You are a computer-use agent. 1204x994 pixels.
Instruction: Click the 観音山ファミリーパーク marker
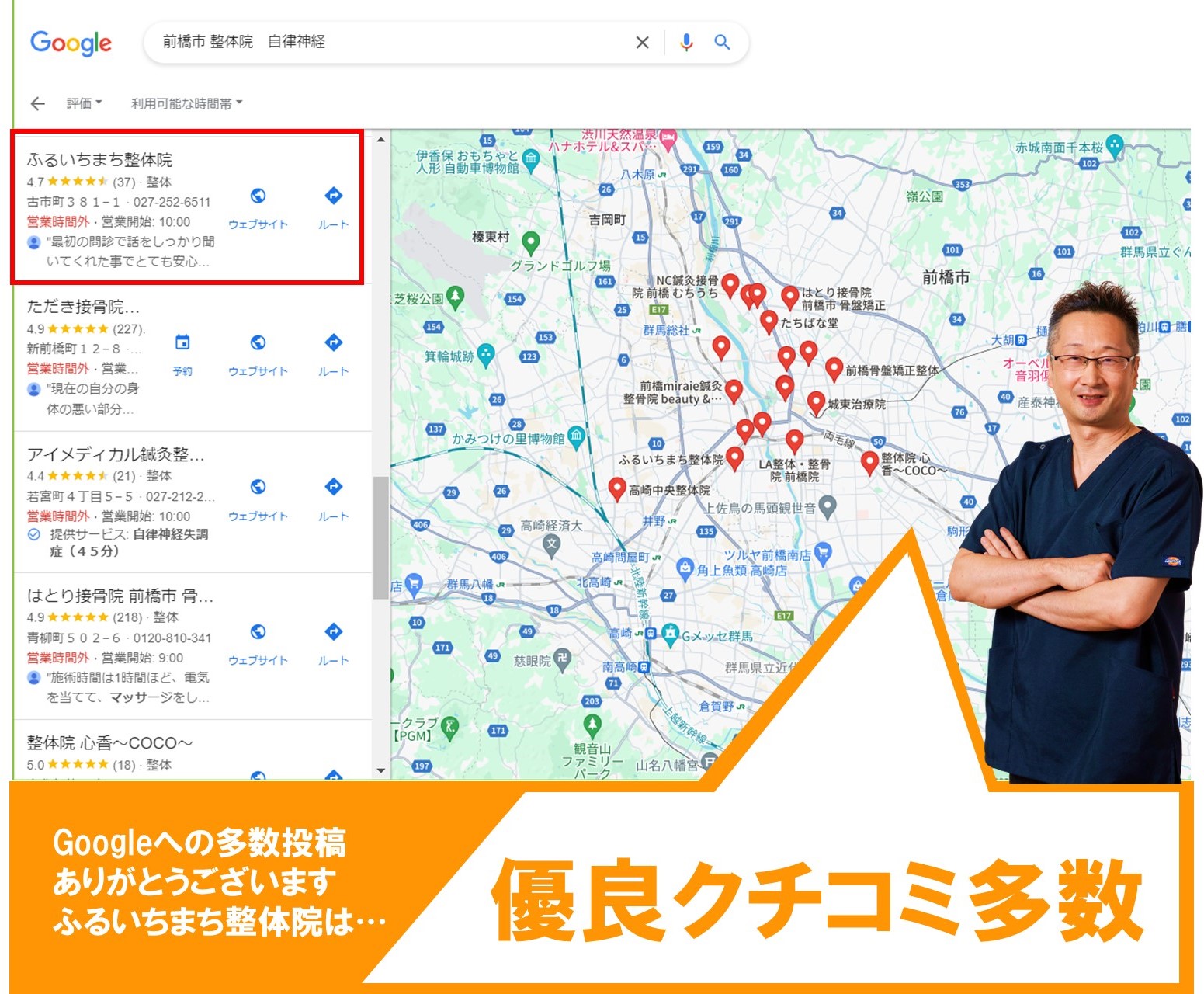click(592, 725)
